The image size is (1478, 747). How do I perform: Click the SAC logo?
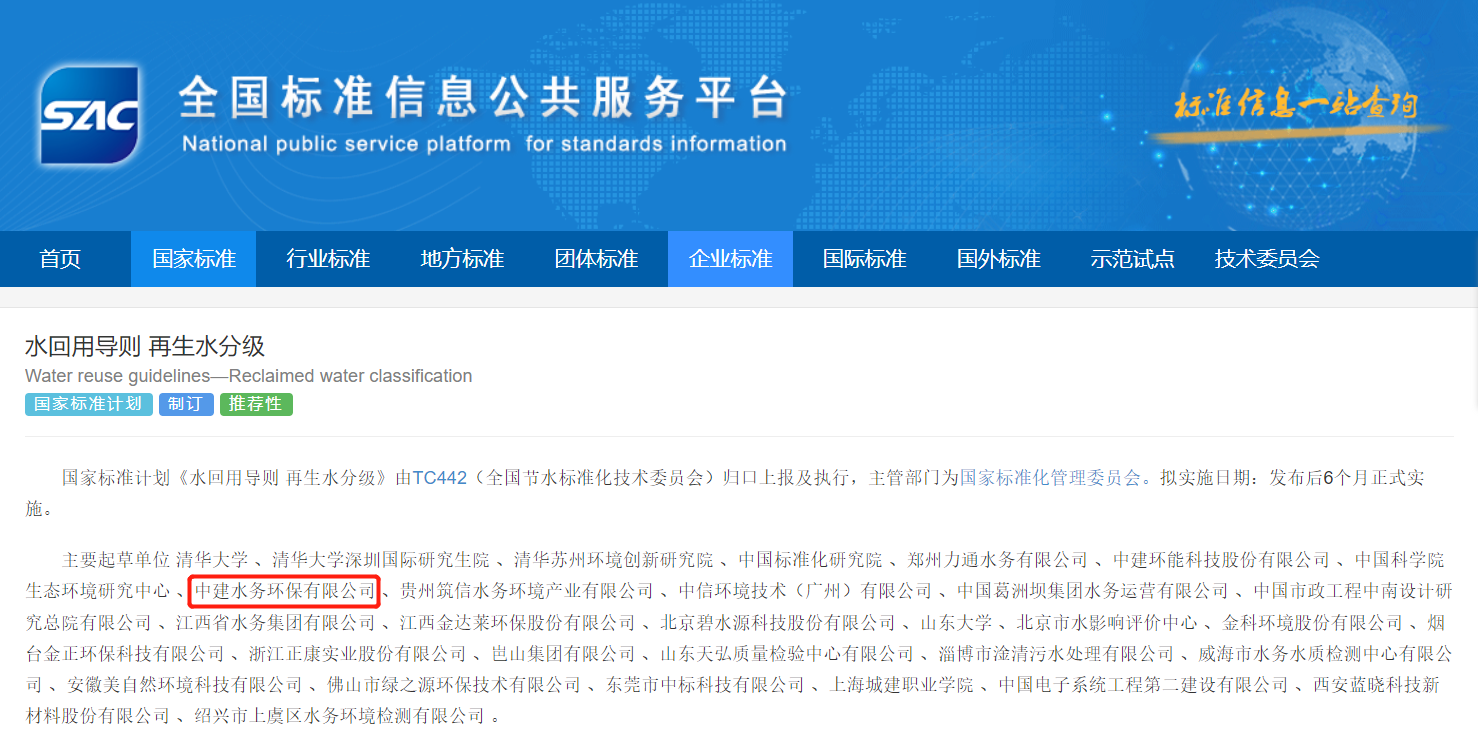[x=89, y=115]
